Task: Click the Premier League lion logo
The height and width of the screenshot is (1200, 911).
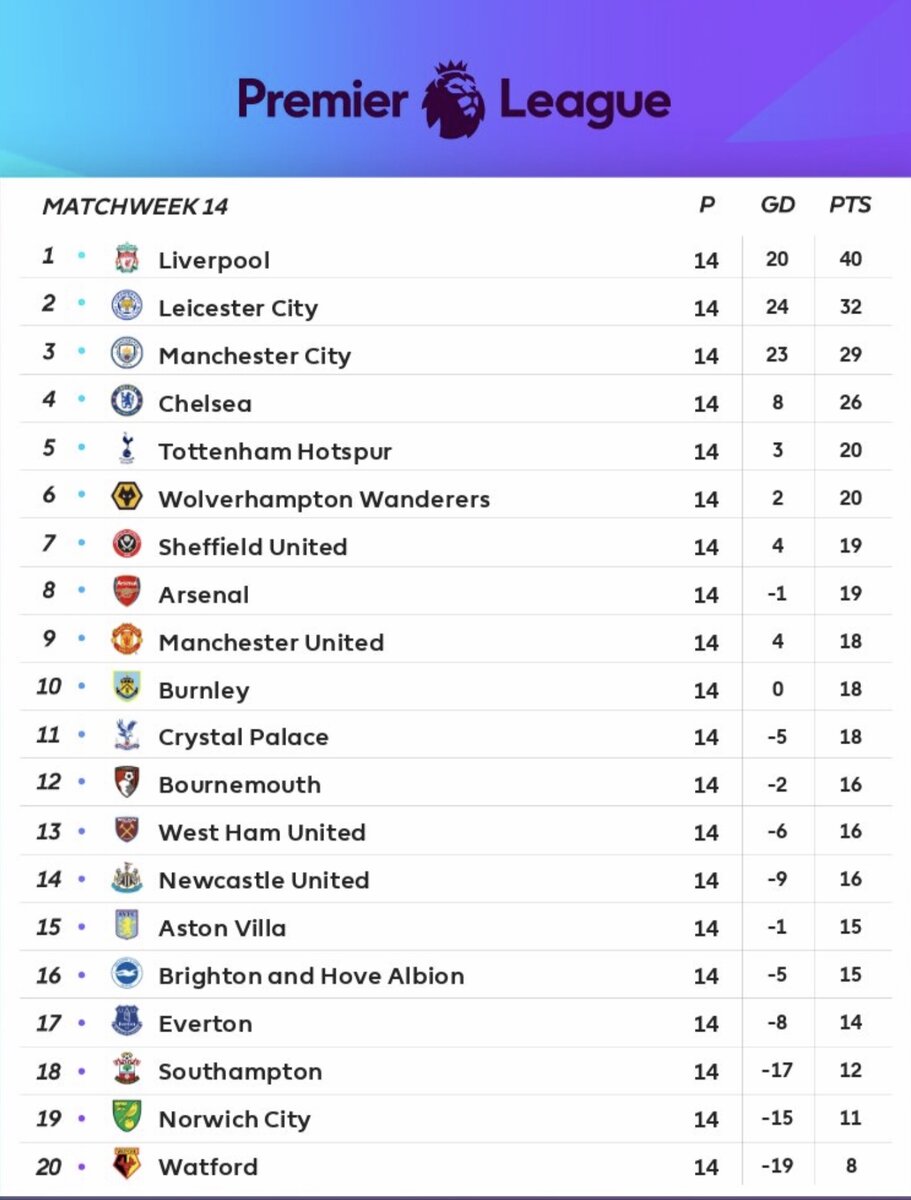Action: point(454,100)
